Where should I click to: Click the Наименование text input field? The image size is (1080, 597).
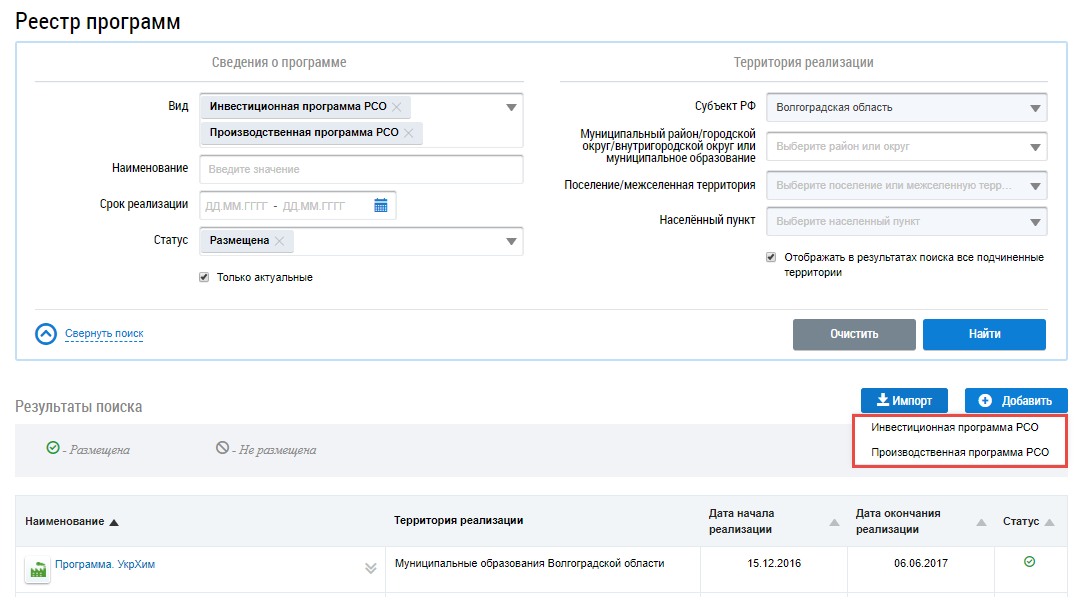point(361,169)
